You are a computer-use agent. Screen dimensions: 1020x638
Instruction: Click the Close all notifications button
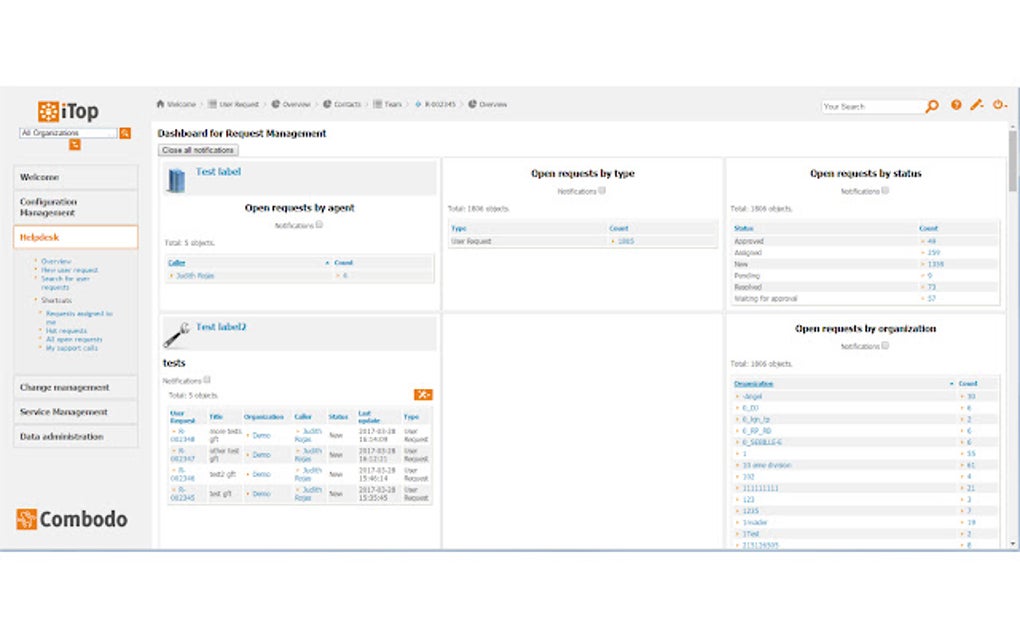pyautogui.click(x=198, y=150)
